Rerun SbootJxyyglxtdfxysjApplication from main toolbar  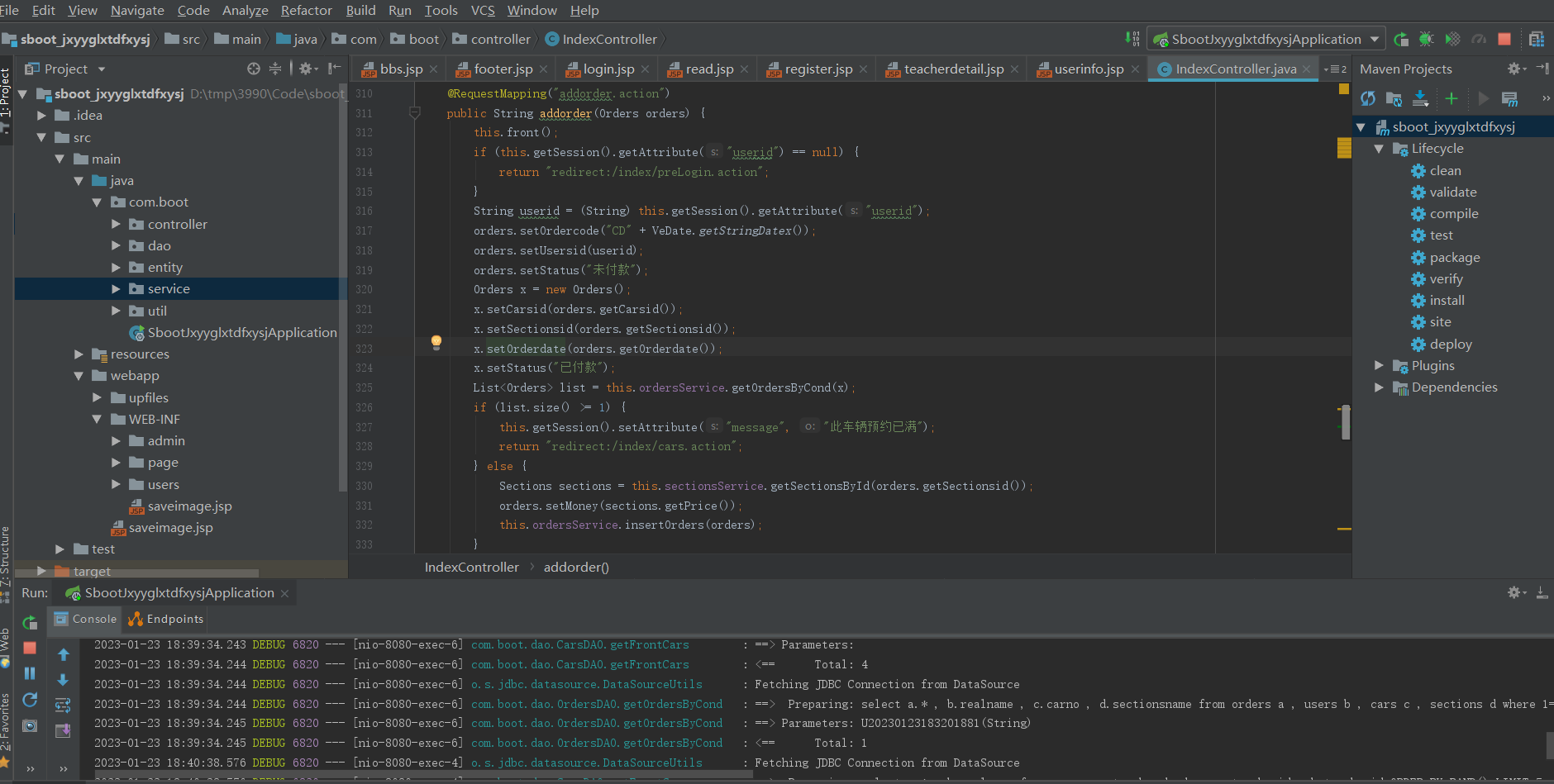coord(1401,39)
